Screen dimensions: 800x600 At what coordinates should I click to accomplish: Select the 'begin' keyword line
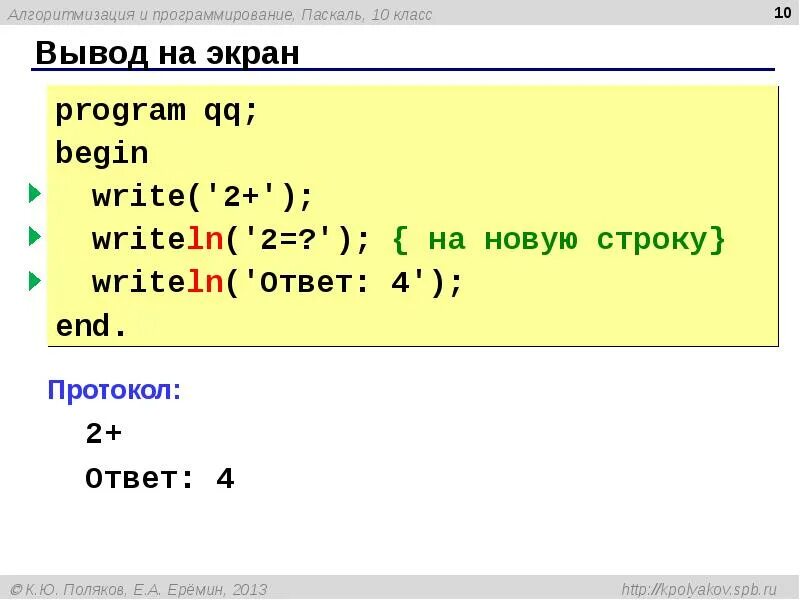coord(102,153)
